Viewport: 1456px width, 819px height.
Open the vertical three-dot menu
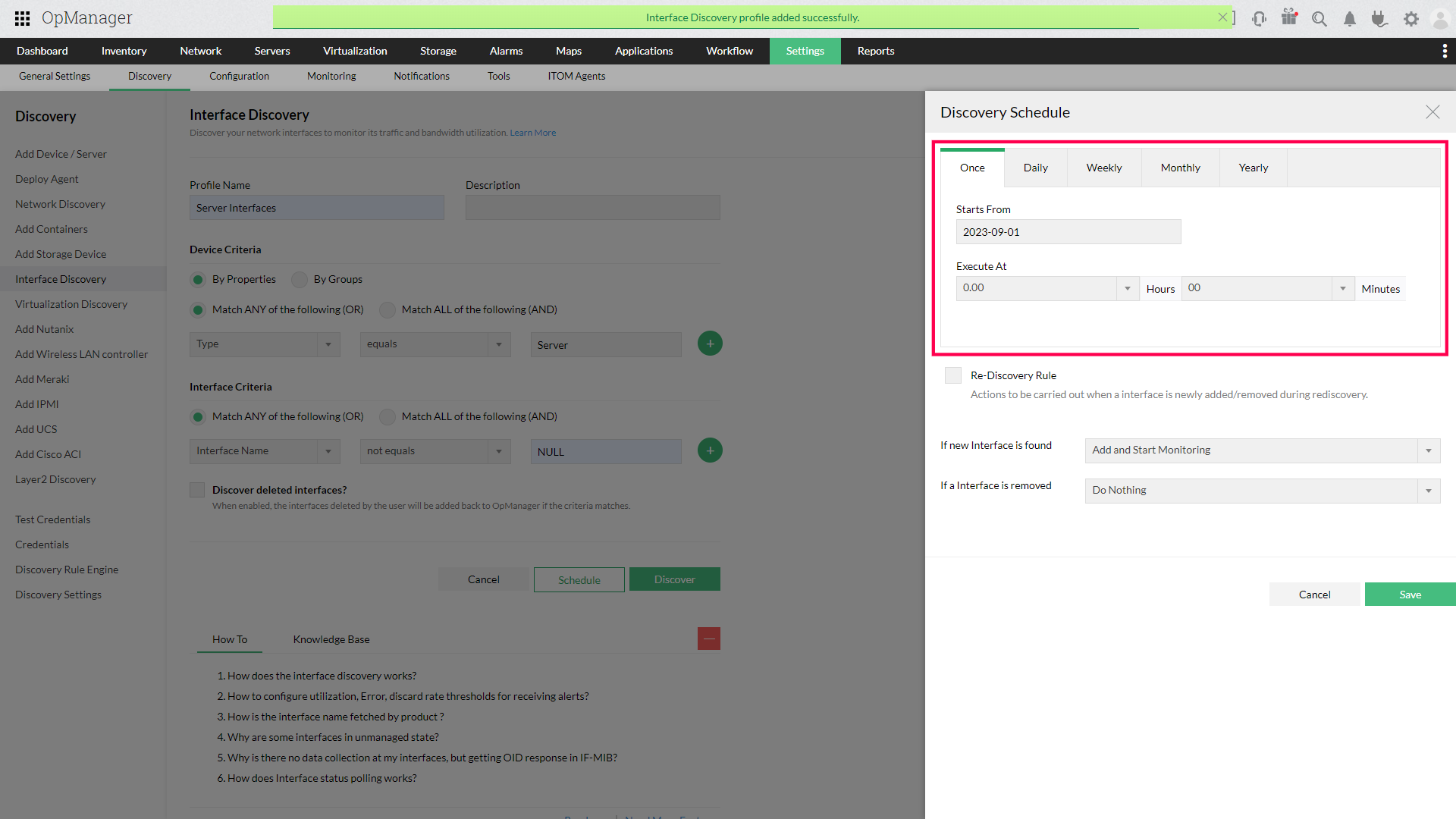pos(1444,51)
